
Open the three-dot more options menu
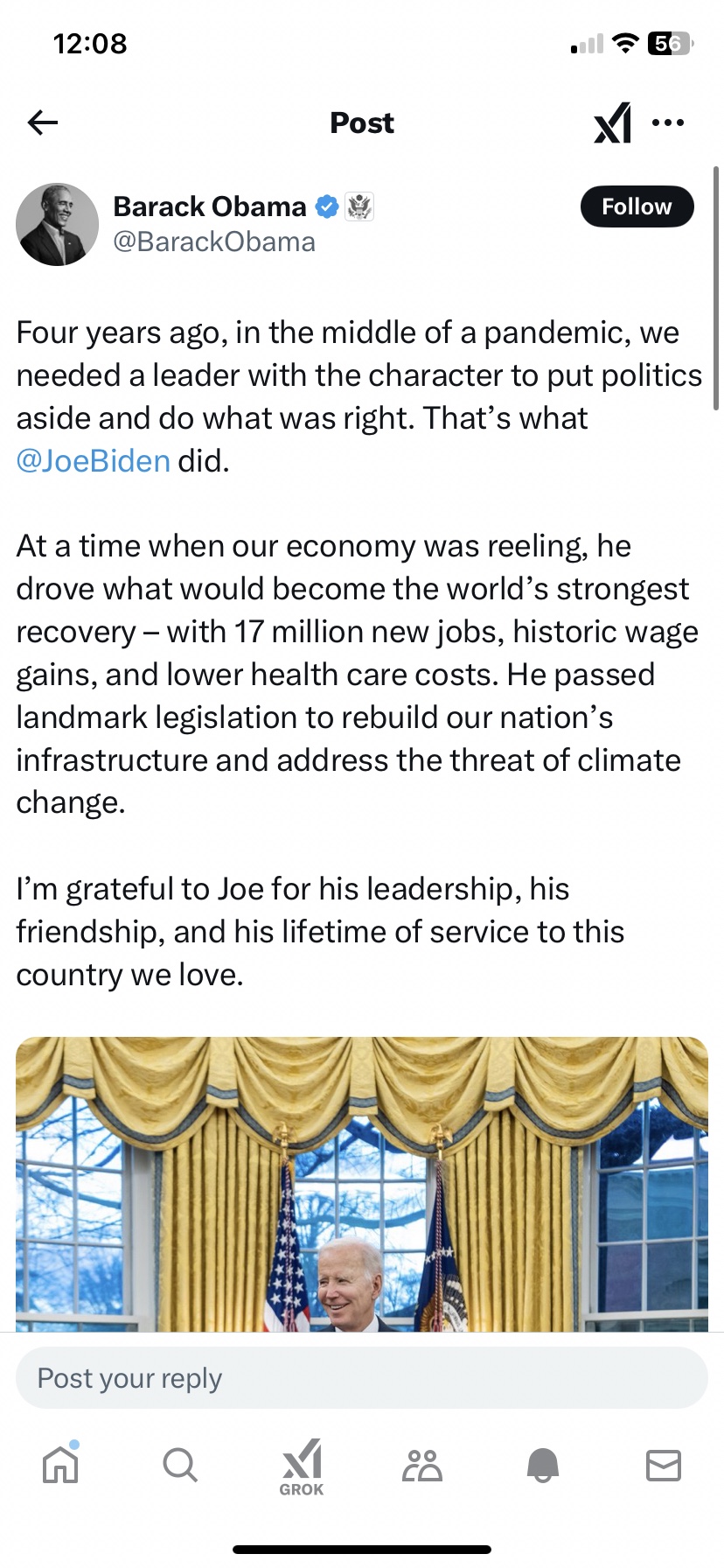click(x=668, y=122)
